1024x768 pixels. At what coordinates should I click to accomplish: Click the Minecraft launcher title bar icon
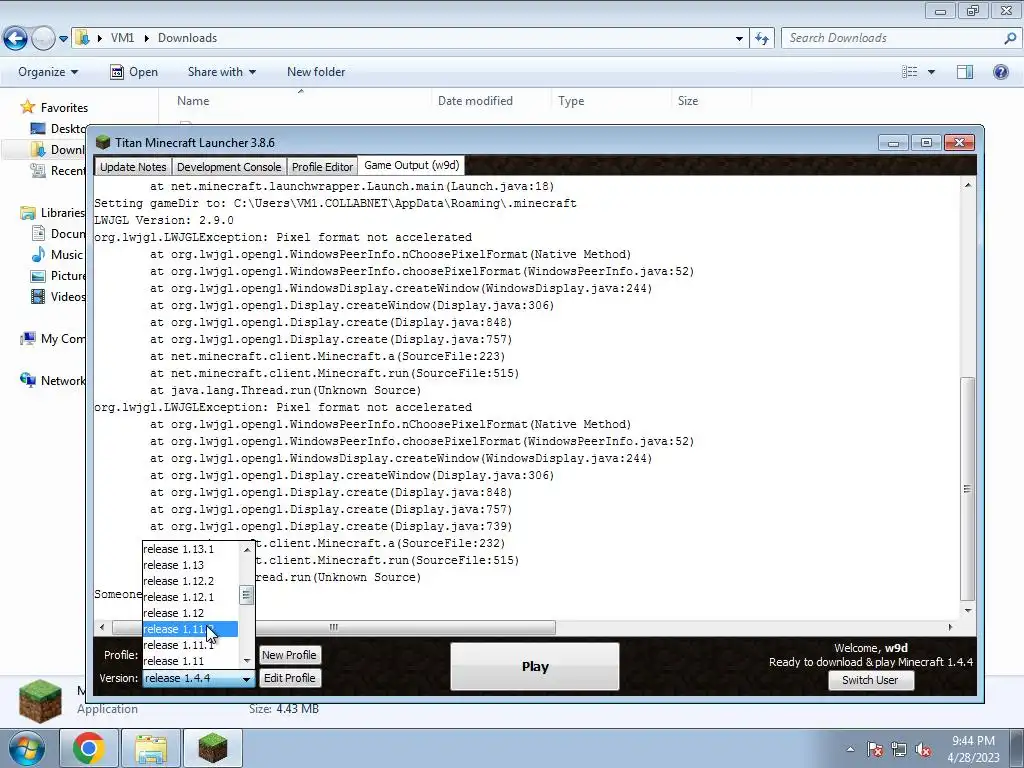tap(103, 142)
